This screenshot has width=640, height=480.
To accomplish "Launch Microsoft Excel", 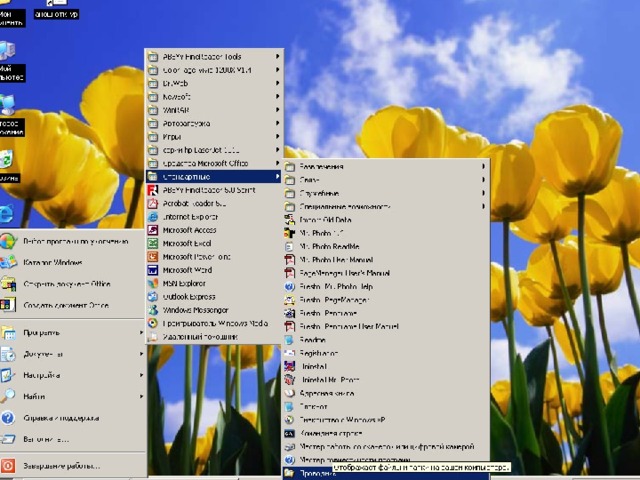I will click(213, 243).
